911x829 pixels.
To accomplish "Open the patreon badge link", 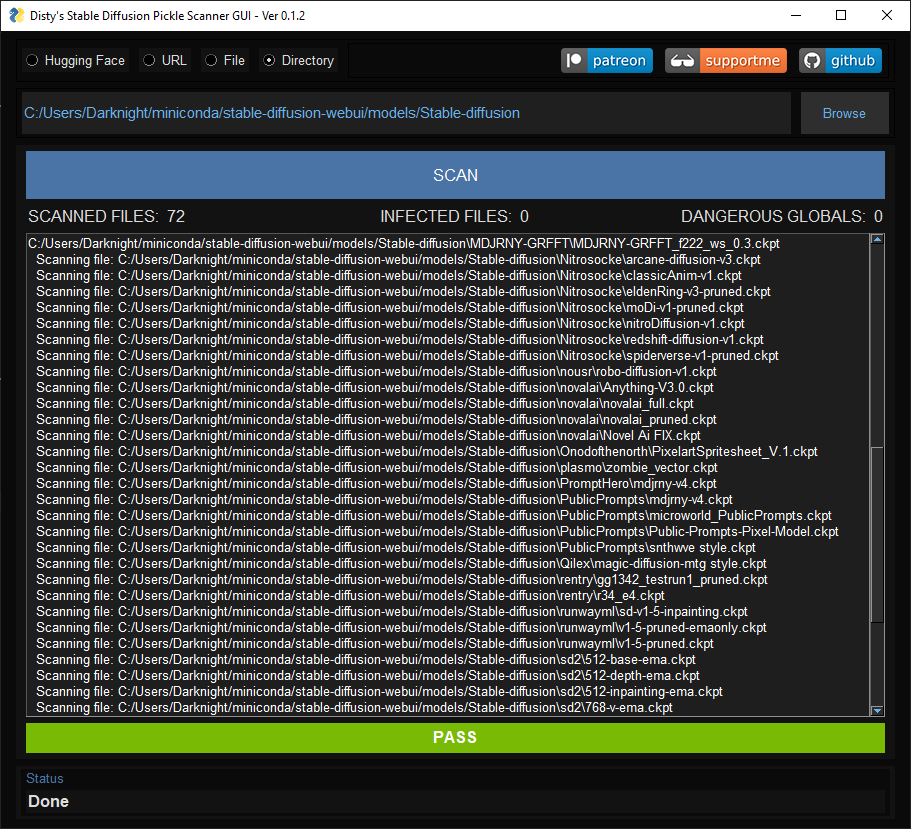I will pos(607,60).
